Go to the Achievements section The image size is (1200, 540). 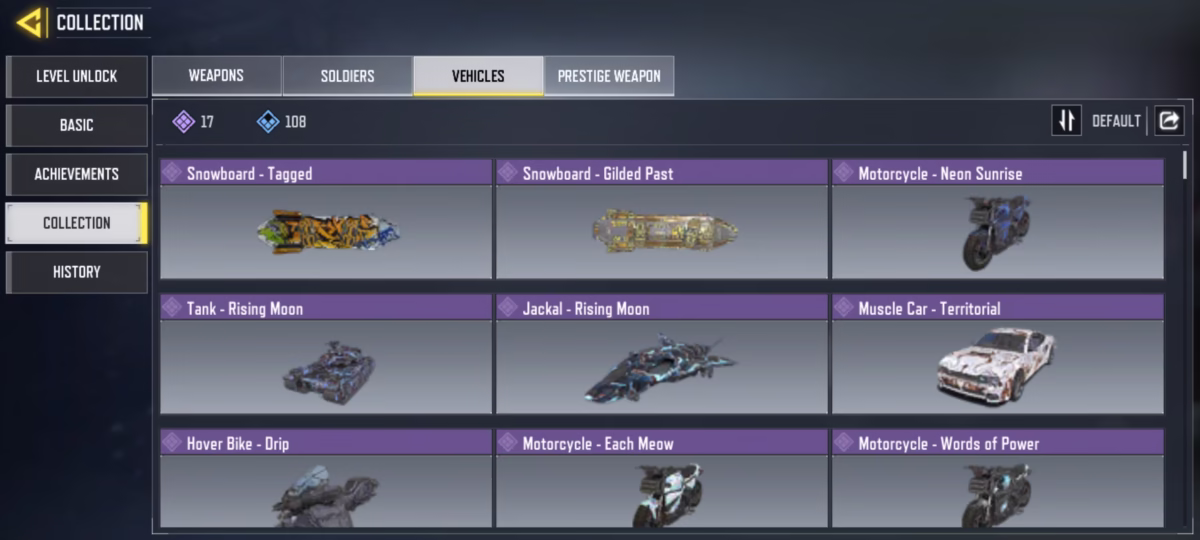77,174
